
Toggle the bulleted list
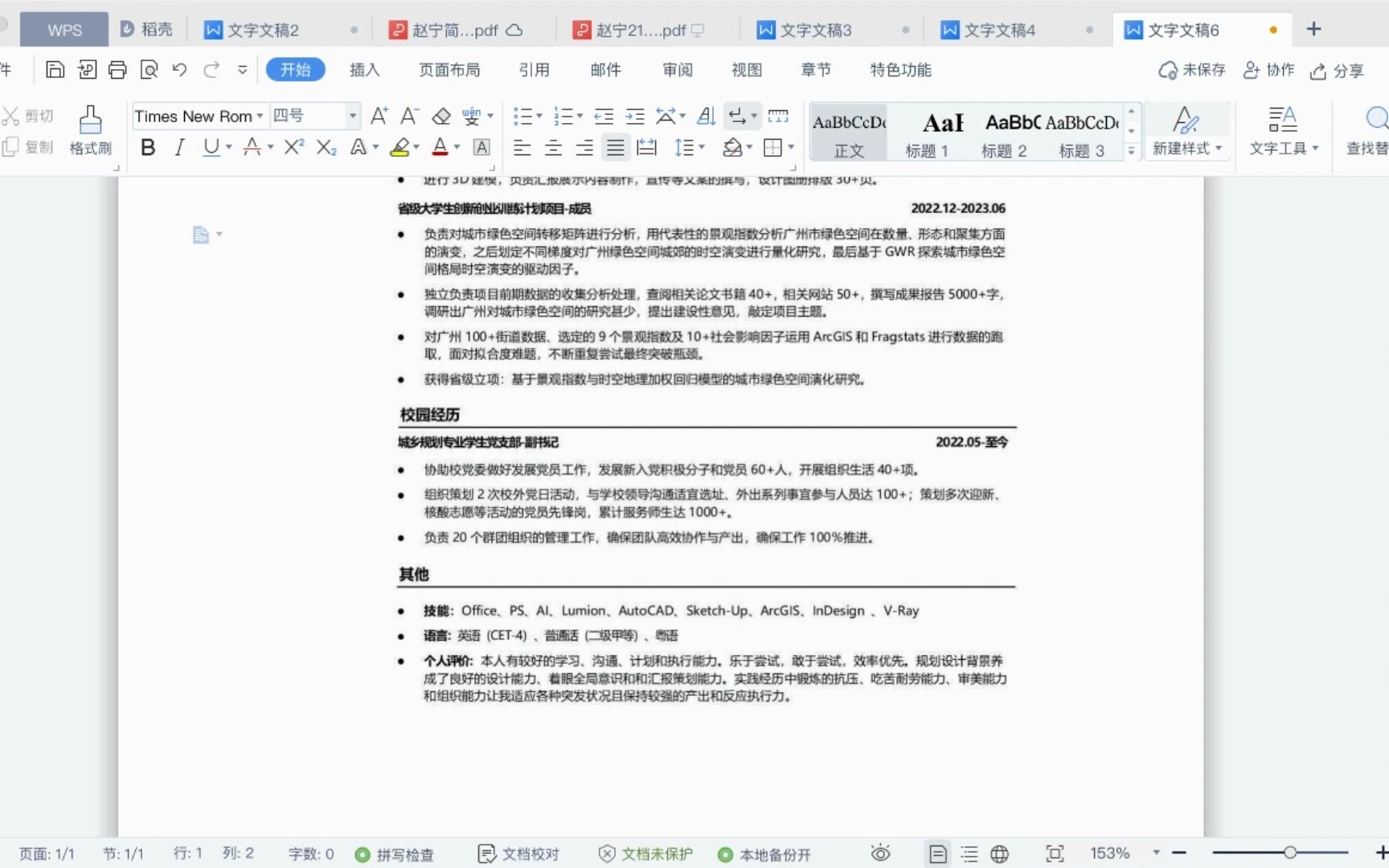click(523, 116)
